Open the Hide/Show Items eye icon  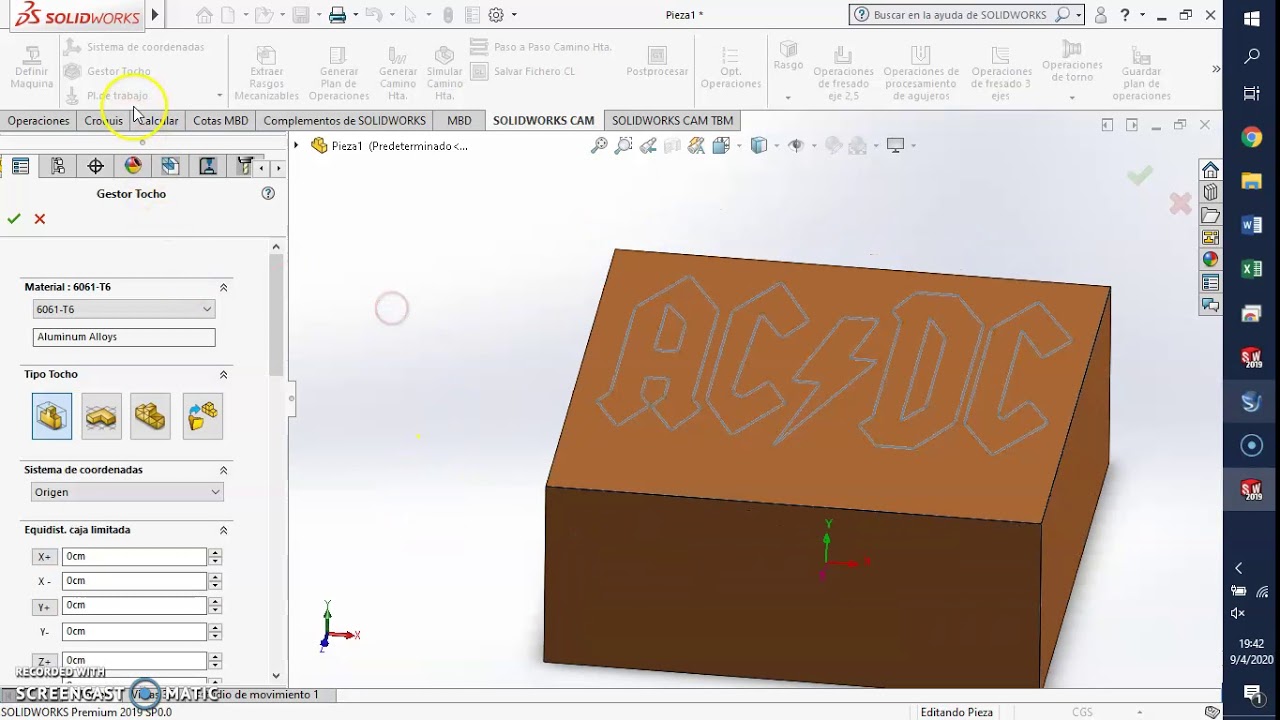point(796,146)
